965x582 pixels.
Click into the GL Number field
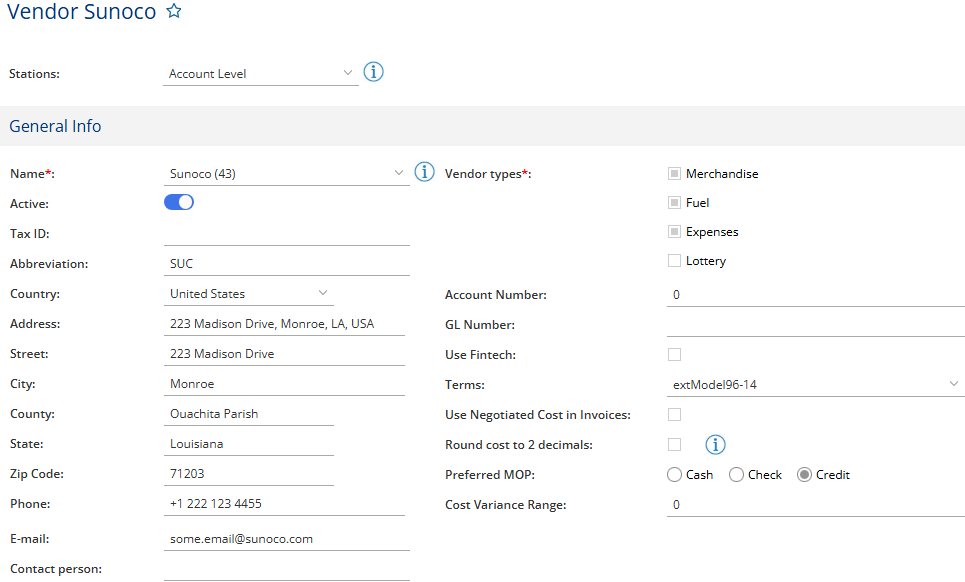pos(814,325)
